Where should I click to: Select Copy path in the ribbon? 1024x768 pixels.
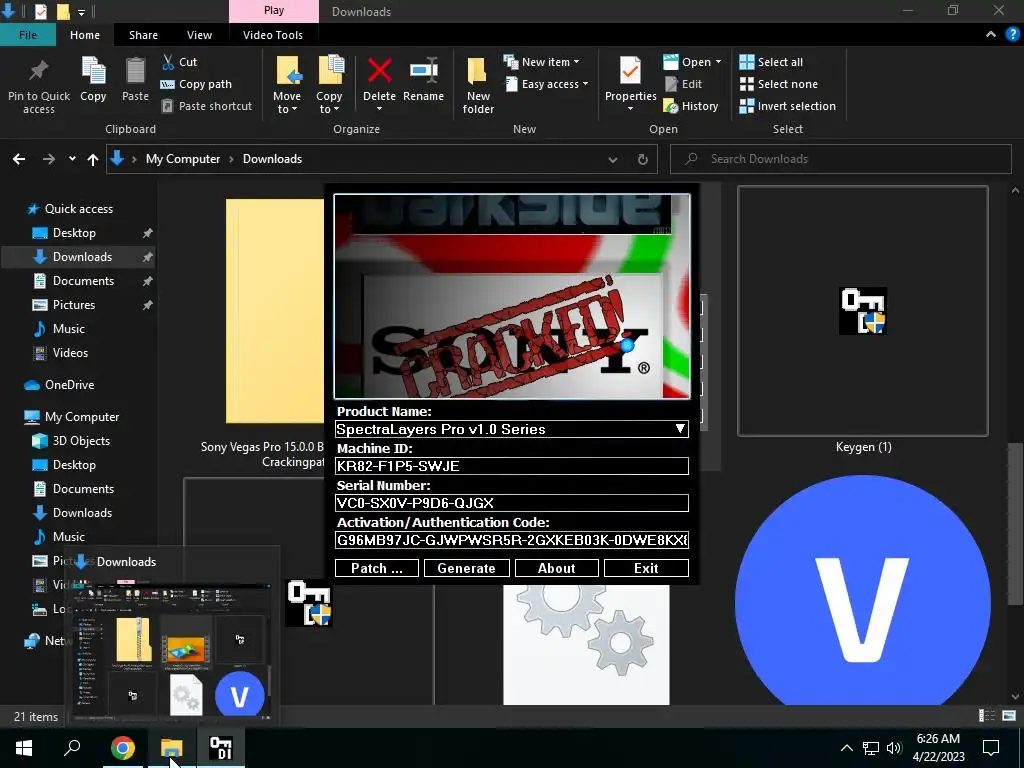click(x=196, y=84)
